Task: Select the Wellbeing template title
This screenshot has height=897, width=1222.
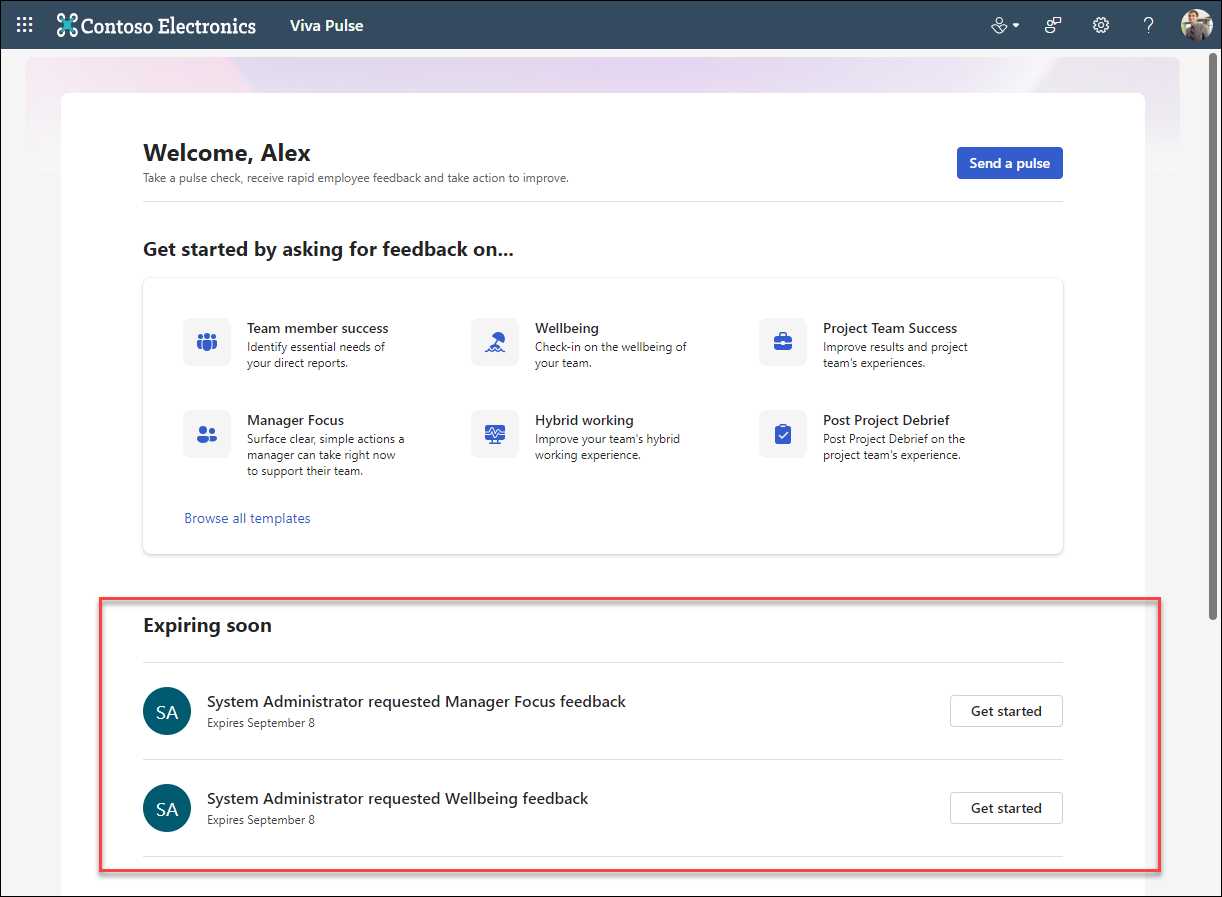Action: pyautogui.click(x=567, y=328)
